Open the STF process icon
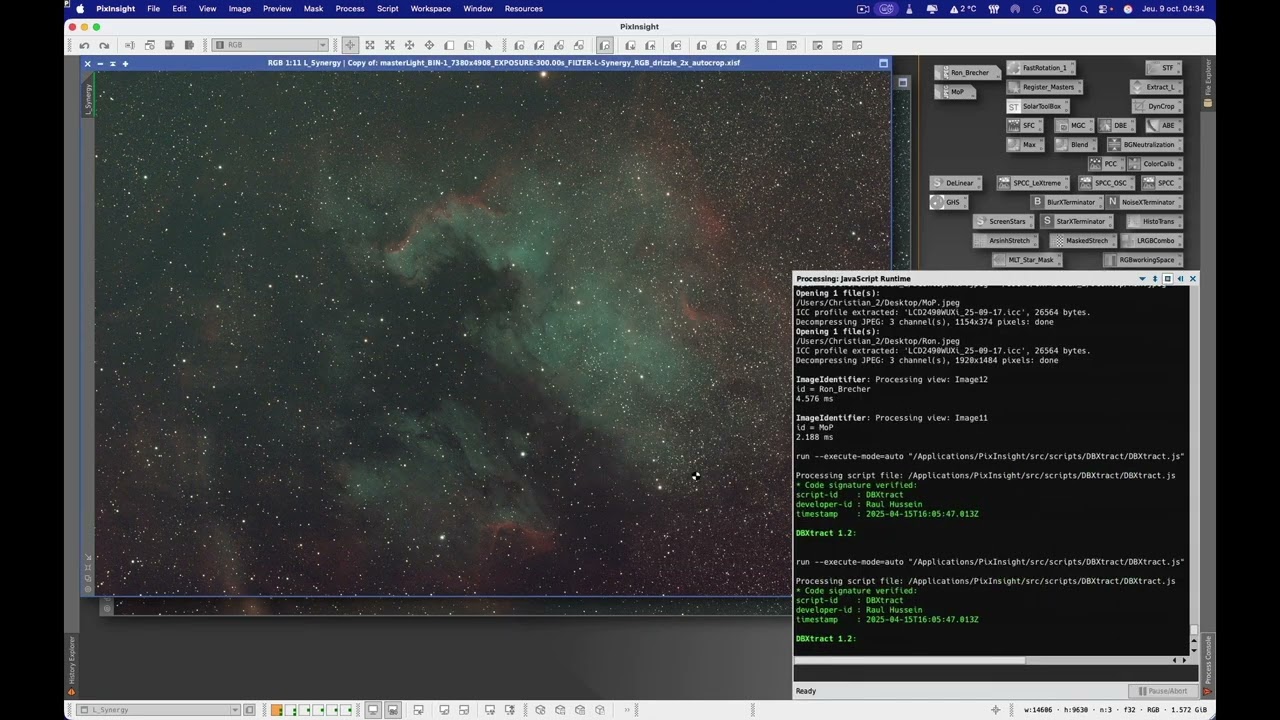The image size is (1280, 720). (1163, 68)
